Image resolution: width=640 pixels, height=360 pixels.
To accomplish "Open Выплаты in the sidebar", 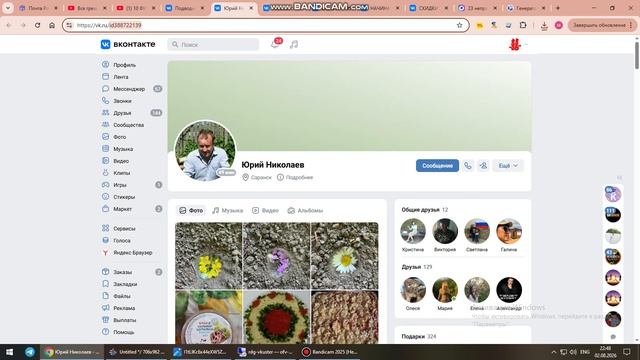I will [x=124, y=320].
